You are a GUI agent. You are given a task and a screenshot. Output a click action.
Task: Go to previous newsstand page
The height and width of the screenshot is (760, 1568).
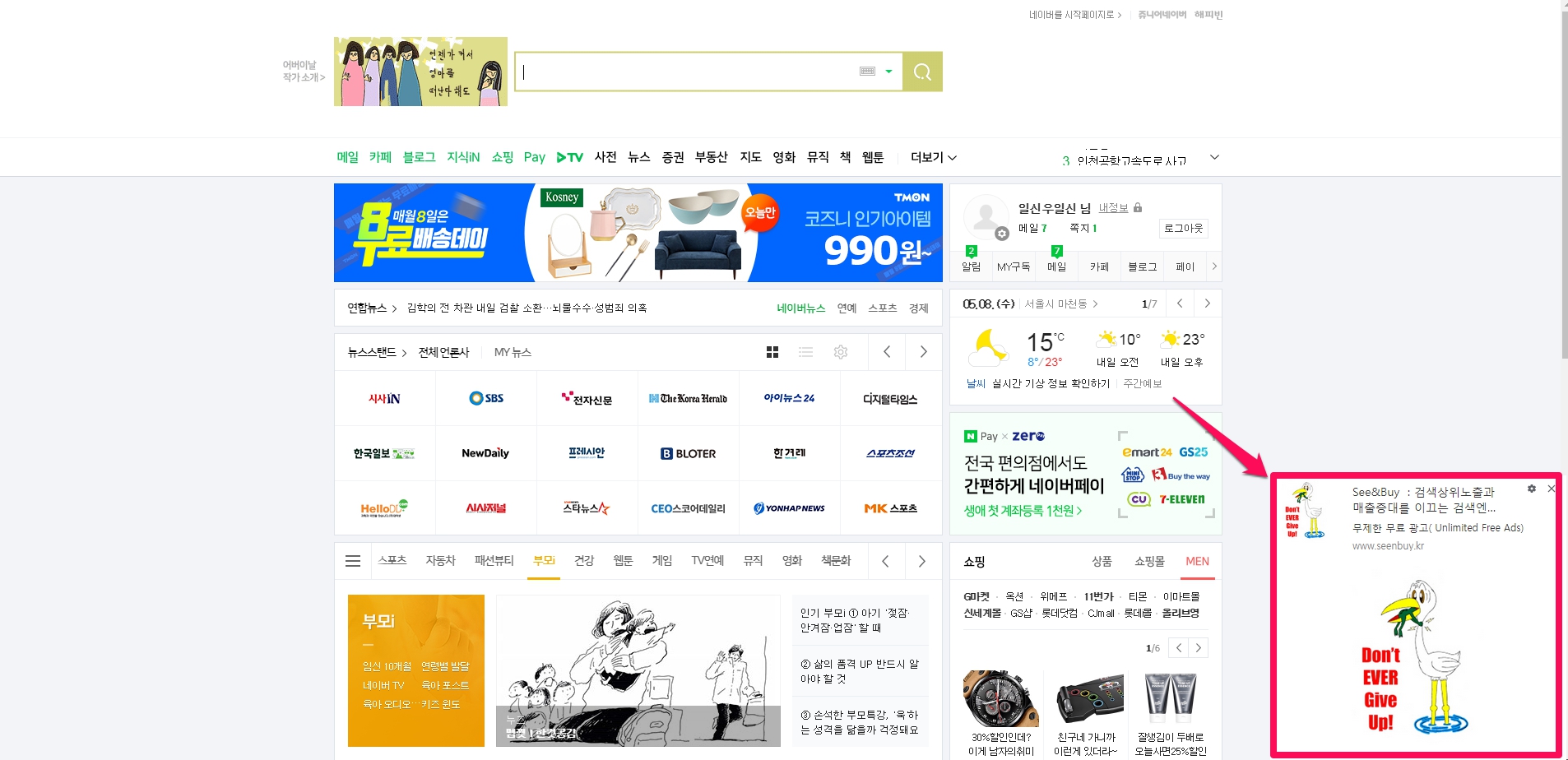click(x=887, y=352)
